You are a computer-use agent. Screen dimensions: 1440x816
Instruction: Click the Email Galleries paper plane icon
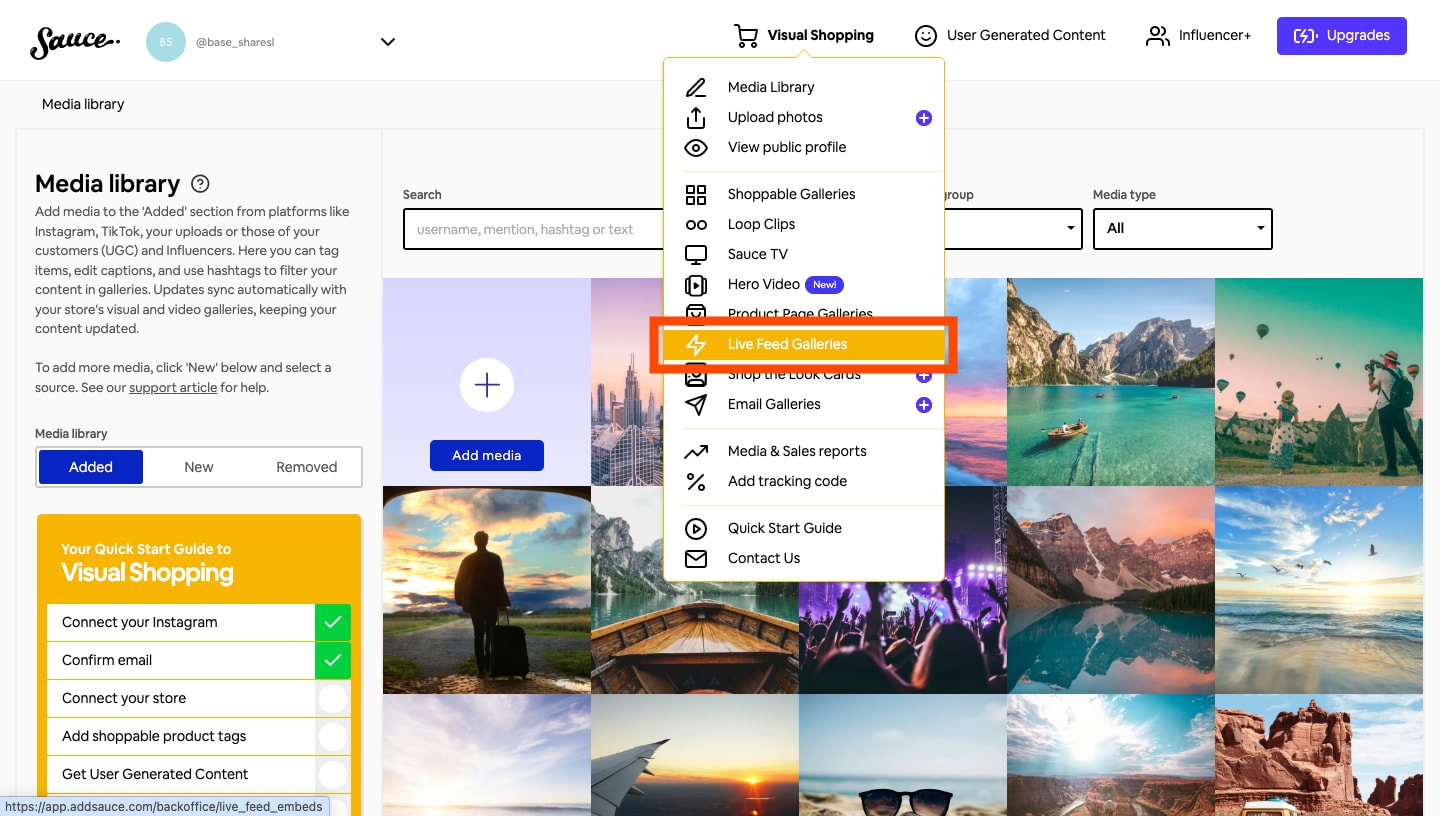[x=696, y=404]
